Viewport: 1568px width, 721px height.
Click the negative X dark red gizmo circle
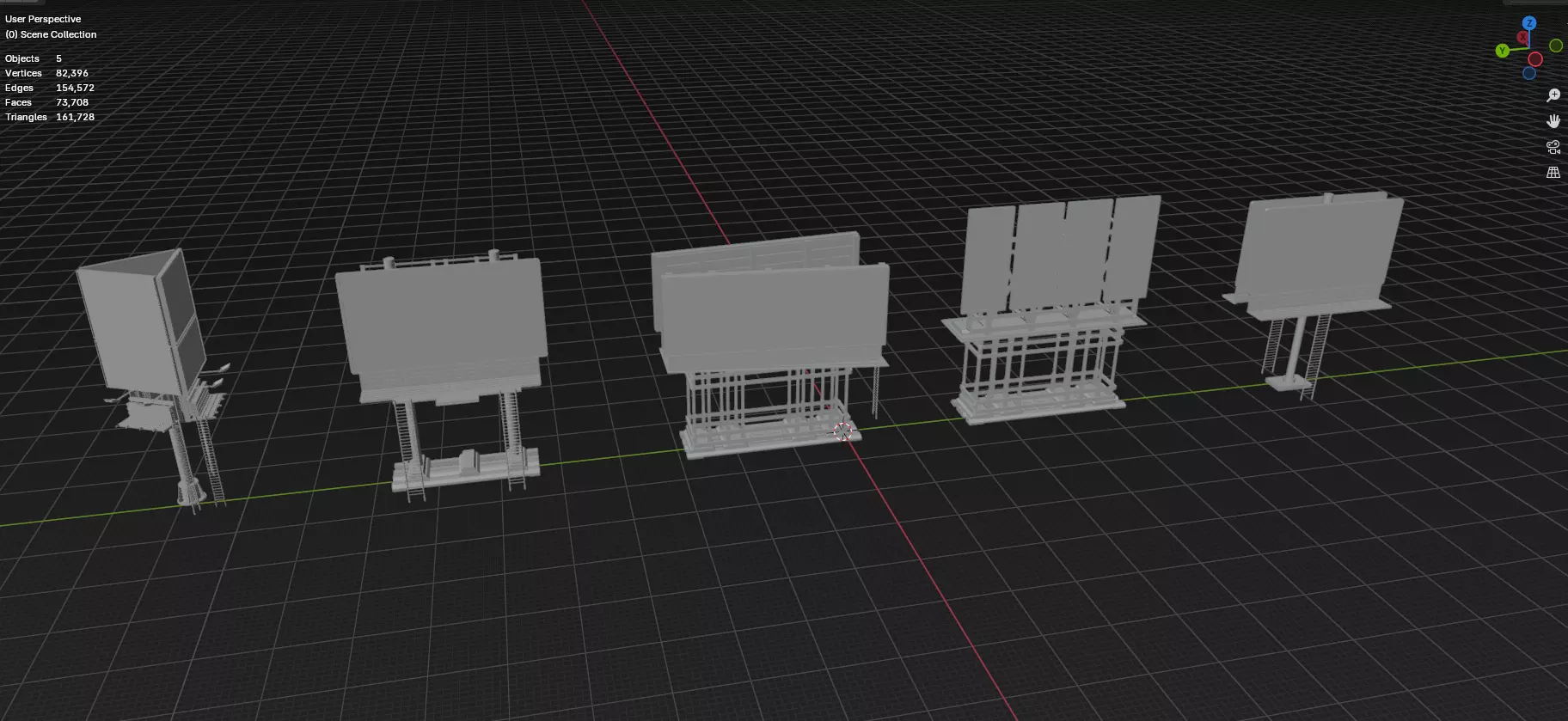pyautogui.click(x=1535, y=59)
